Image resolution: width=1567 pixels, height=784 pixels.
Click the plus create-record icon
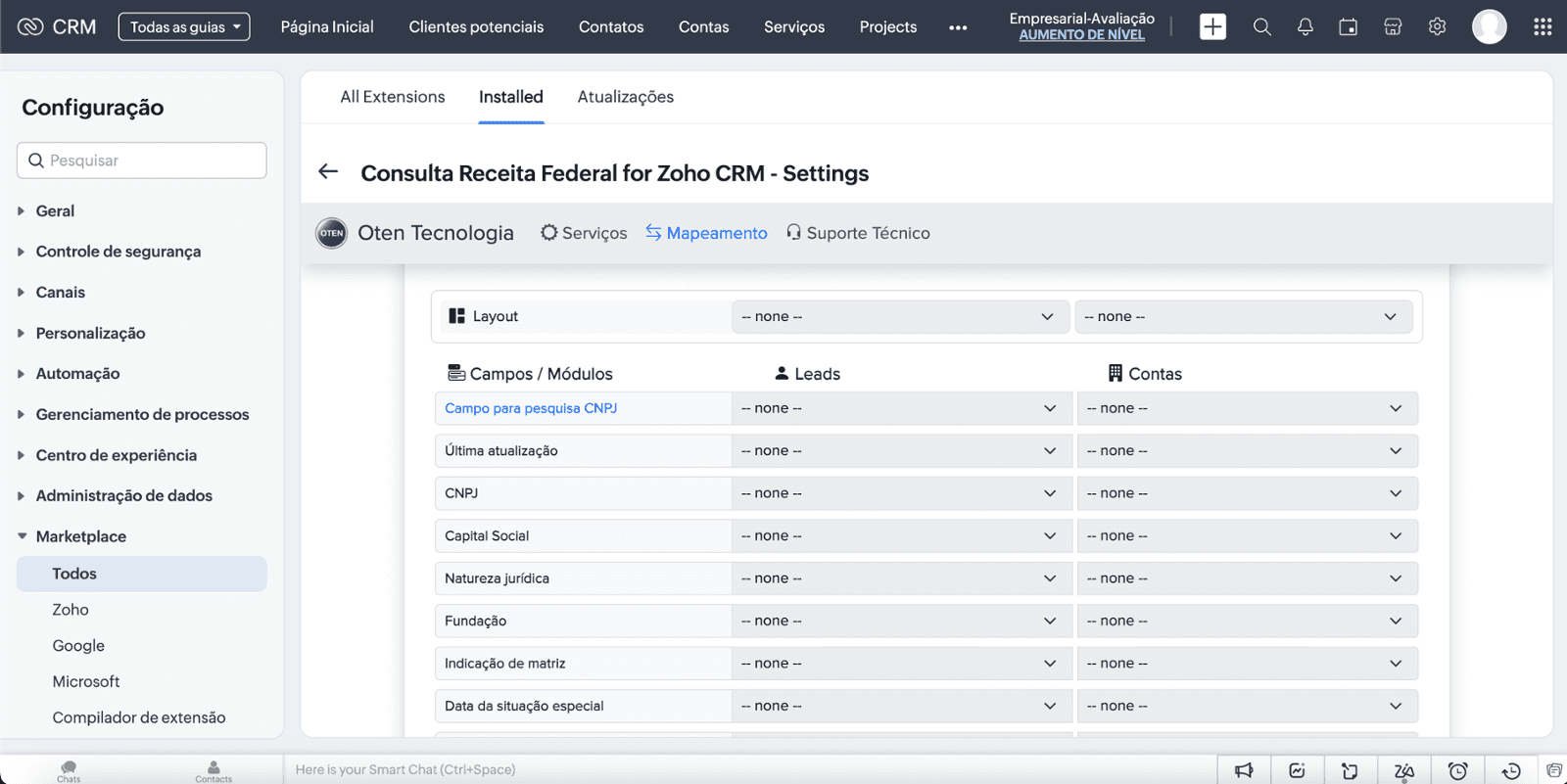pyautogui.click(x=1212, y=26)
